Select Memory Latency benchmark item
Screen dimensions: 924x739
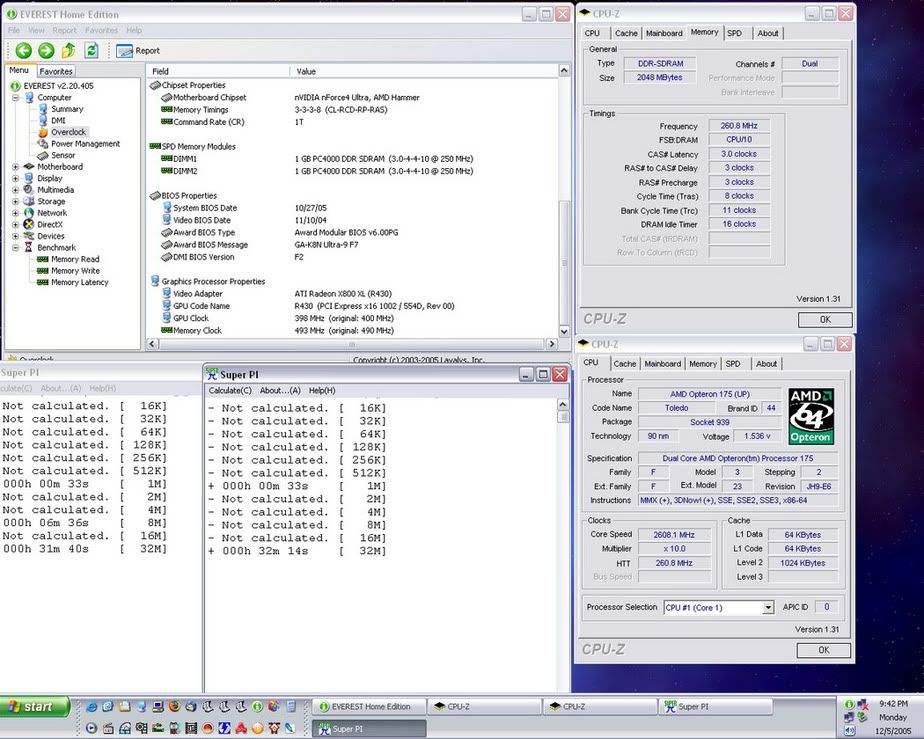[x=80, y=282]
